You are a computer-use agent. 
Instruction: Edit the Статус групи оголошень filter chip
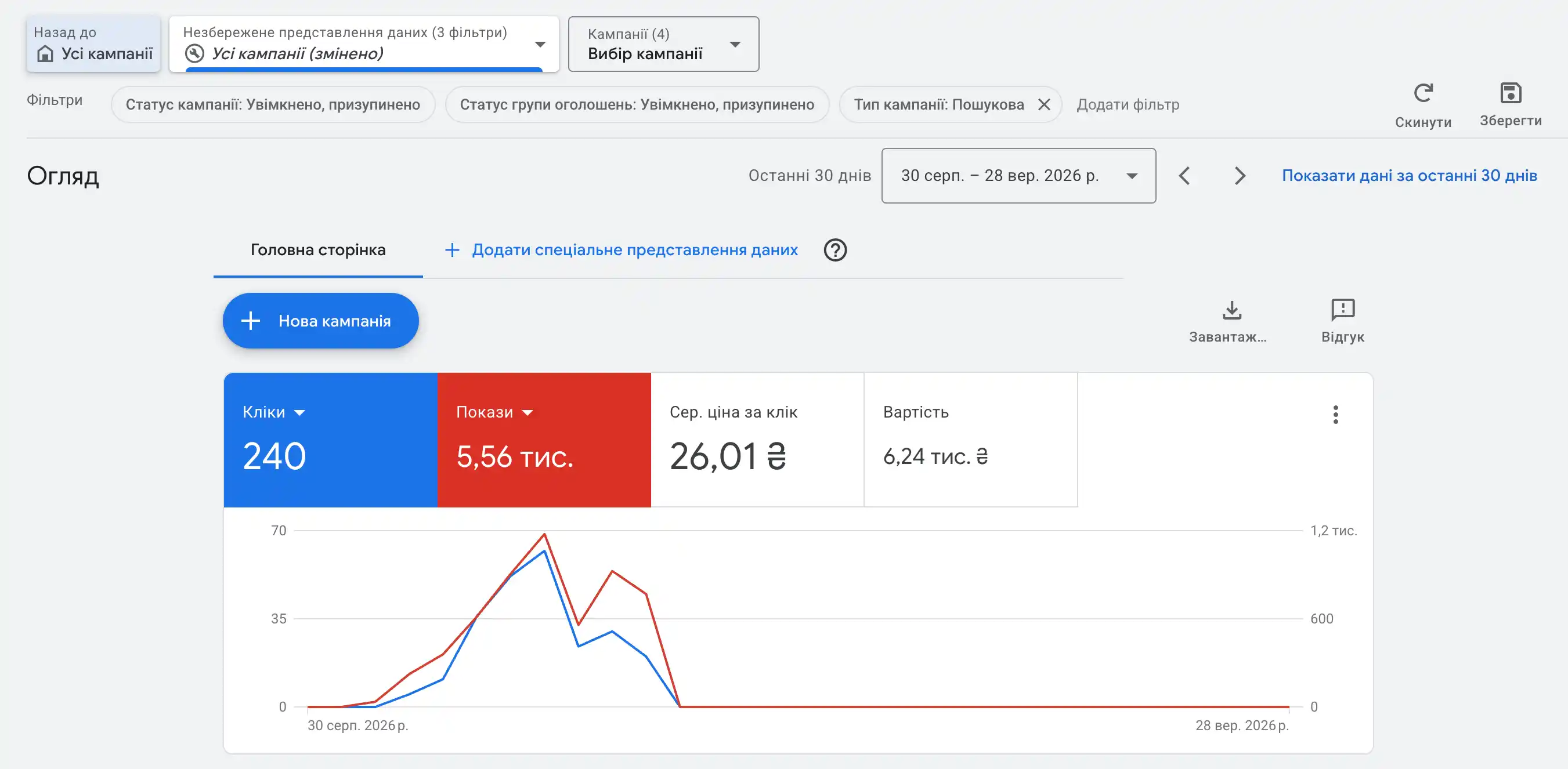point(637,104)
